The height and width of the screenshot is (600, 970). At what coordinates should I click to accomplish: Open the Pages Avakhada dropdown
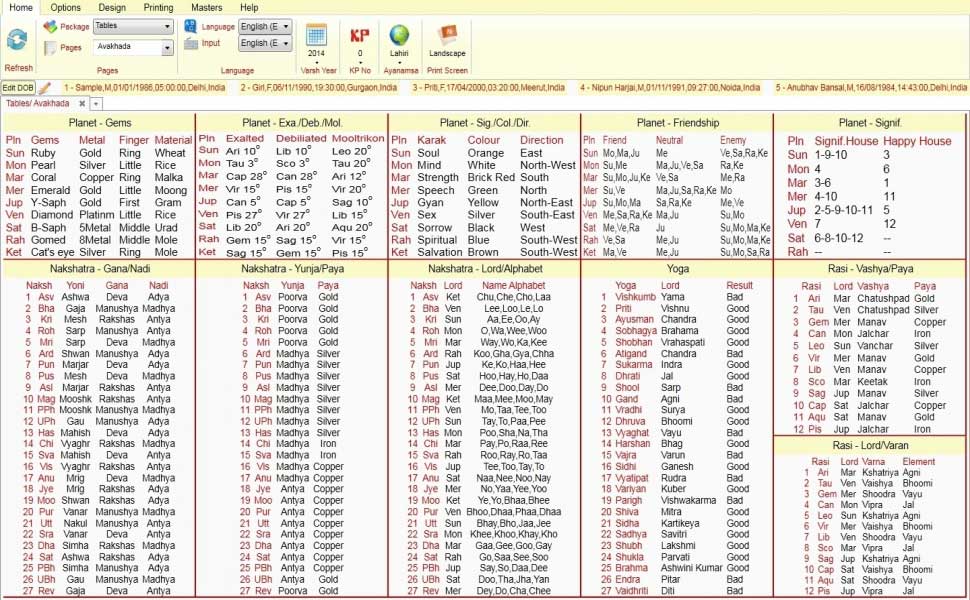point(166,47)
